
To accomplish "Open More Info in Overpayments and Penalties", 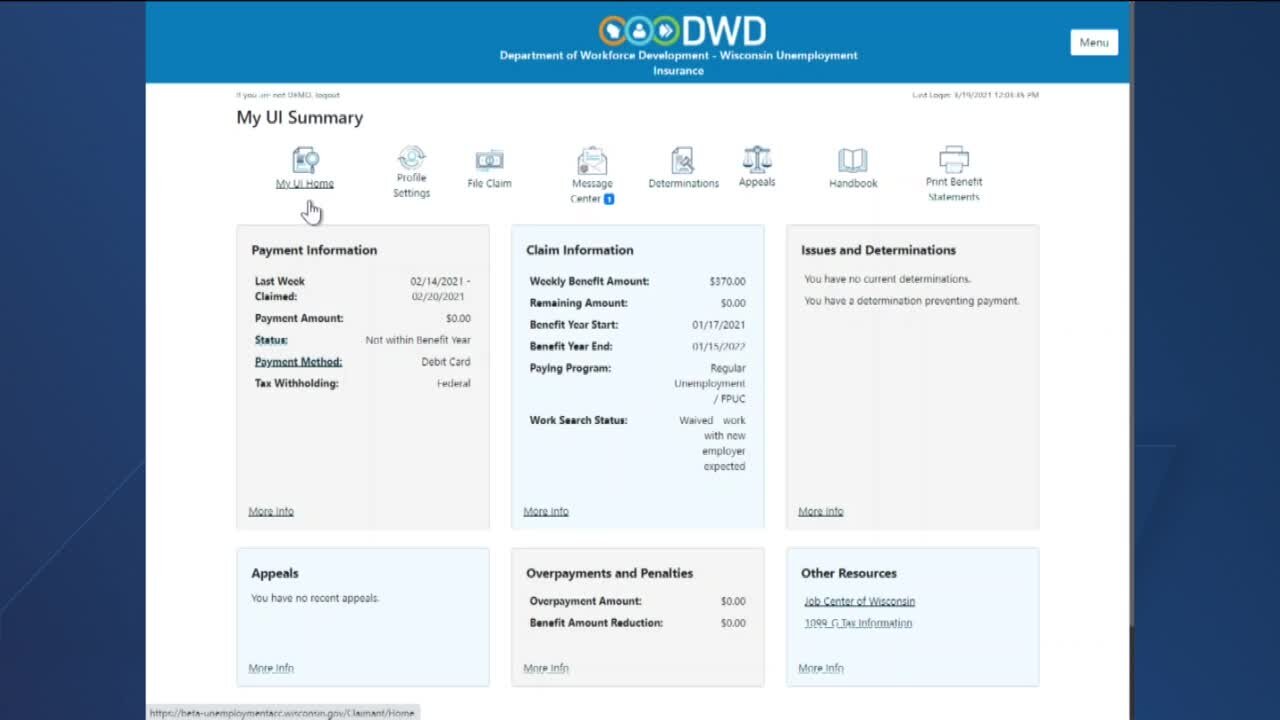I will [546, 668].
